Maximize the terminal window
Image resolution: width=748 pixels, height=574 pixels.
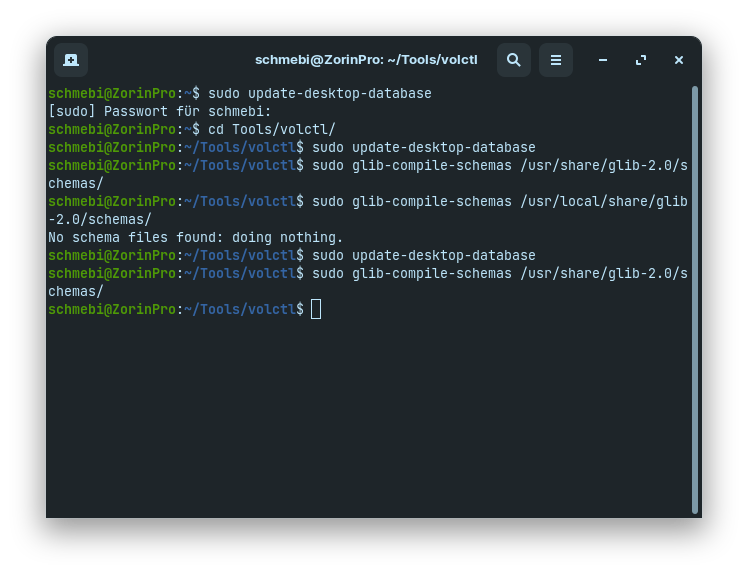click(x=641, y=60)
